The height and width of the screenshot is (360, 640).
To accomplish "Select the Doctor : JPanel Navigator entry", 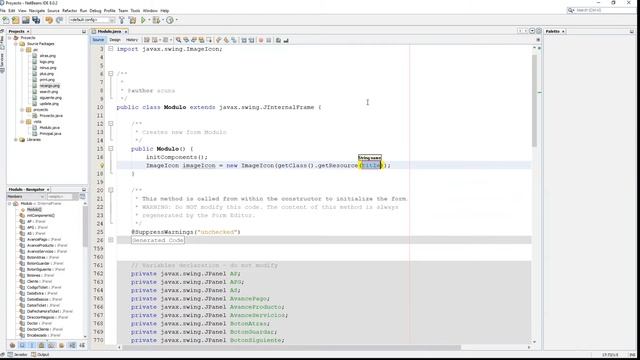I will coord(39,323).
